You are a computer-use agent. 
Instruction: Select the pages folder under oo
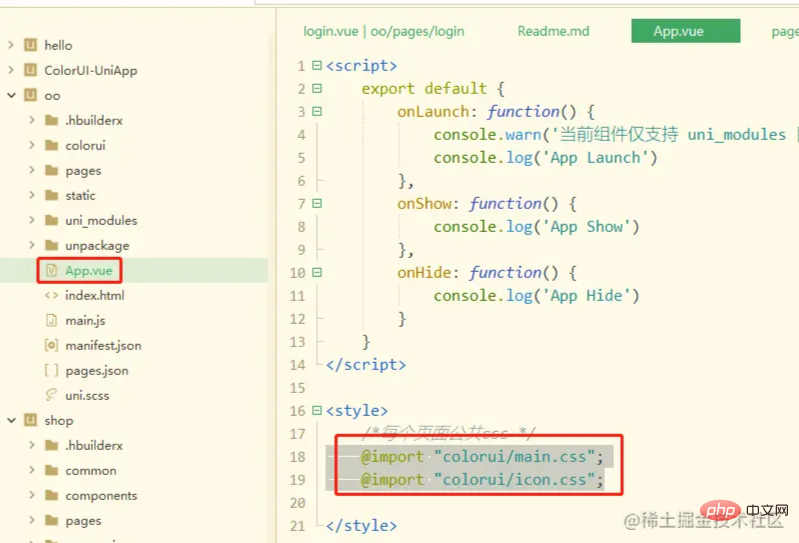[83, 171]
